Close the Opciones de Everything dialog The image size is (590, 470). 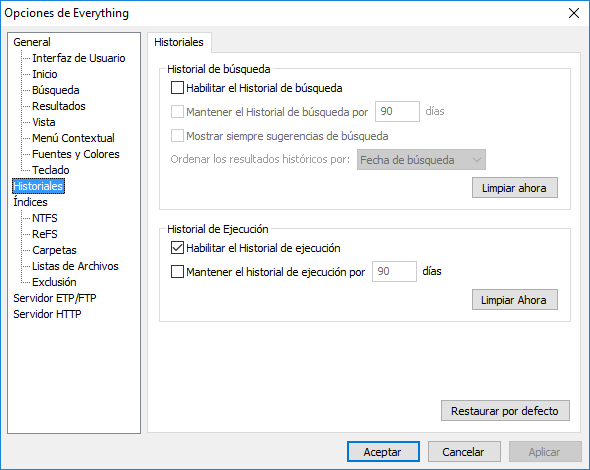coord(573,13)
